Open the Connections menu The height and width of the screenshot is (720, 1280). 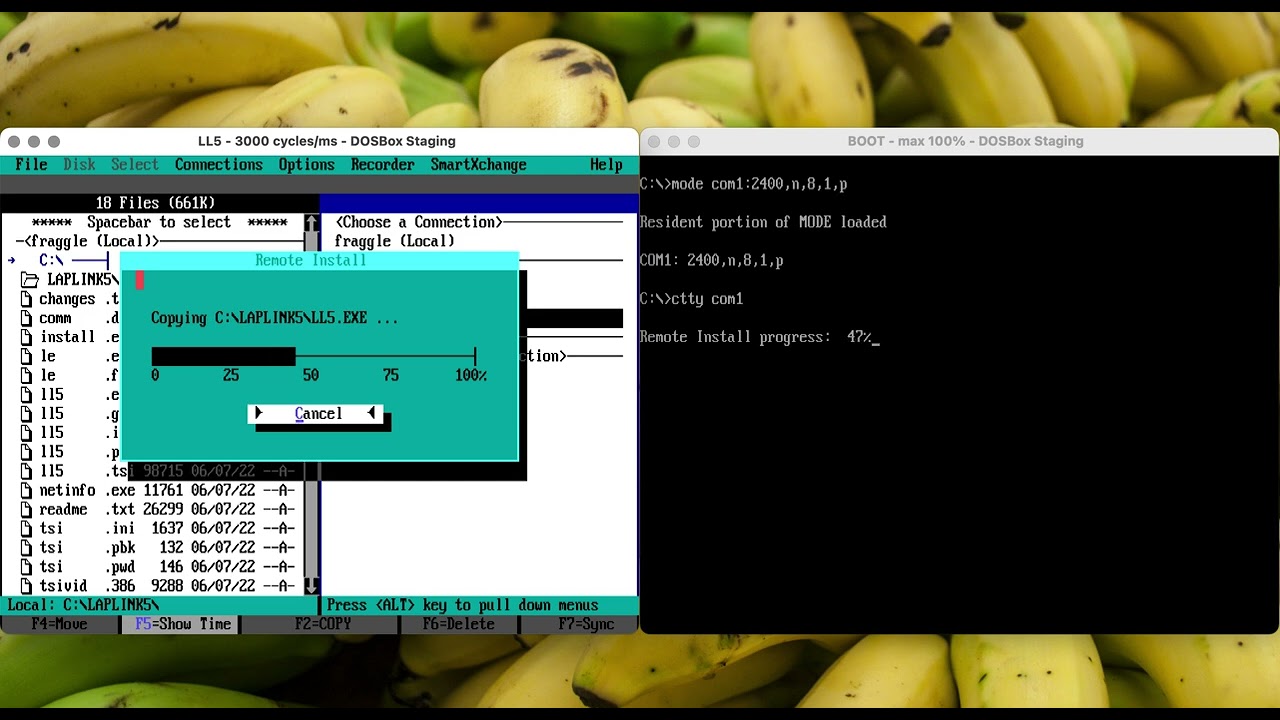click(219, 165)
